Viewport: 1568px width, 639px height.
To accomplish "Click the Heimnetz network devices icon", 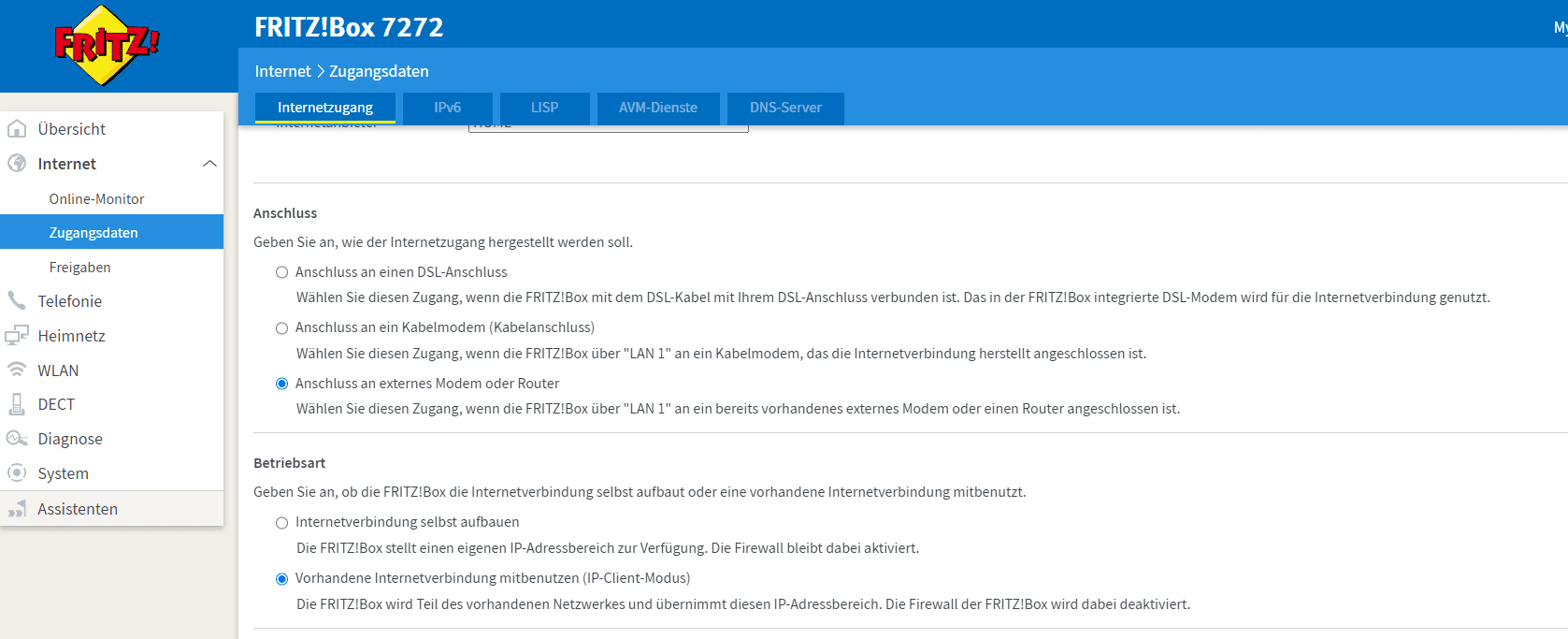I will [17, 335].
